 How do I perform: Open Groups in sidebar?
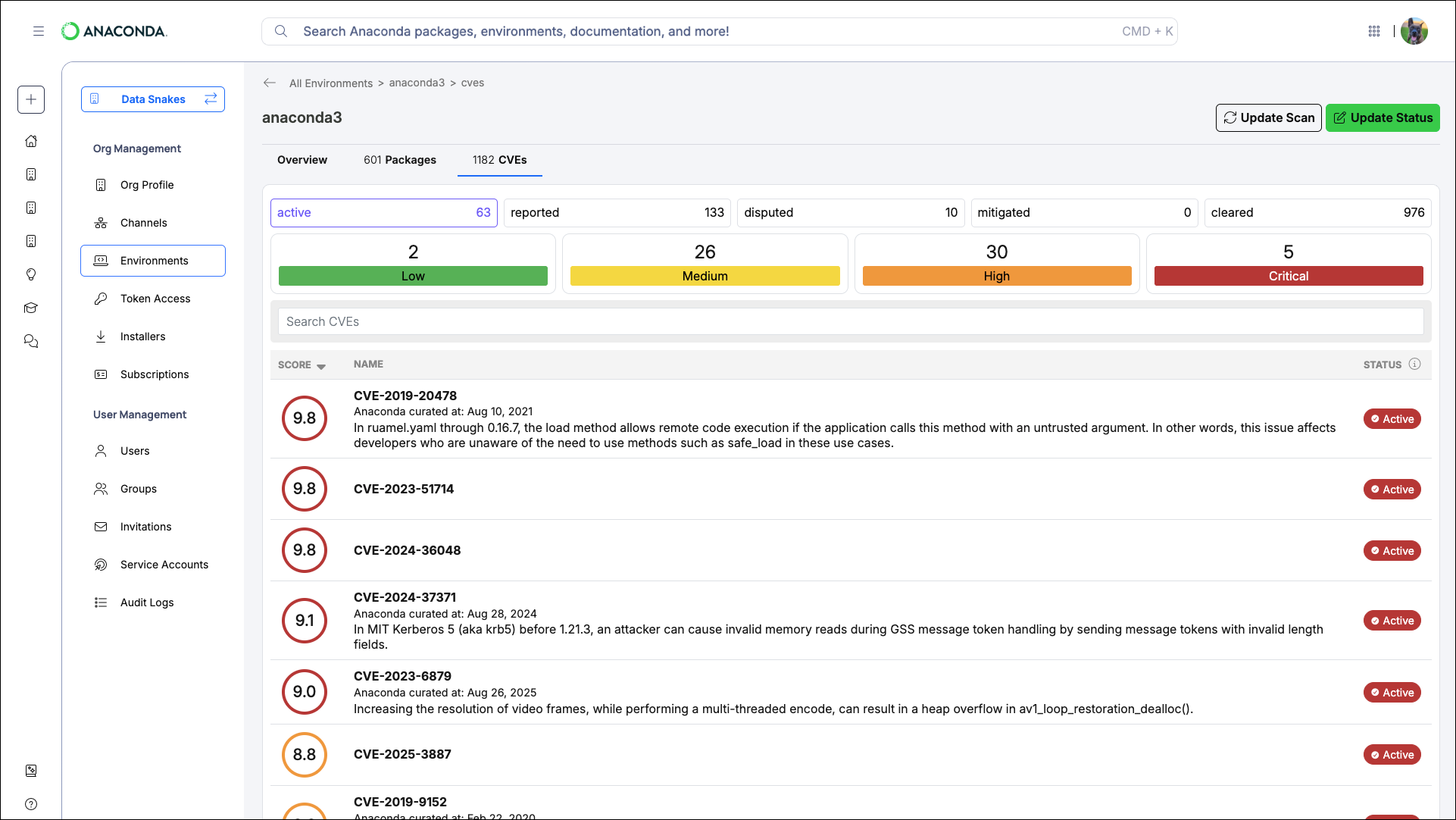[x=153, y=489]
